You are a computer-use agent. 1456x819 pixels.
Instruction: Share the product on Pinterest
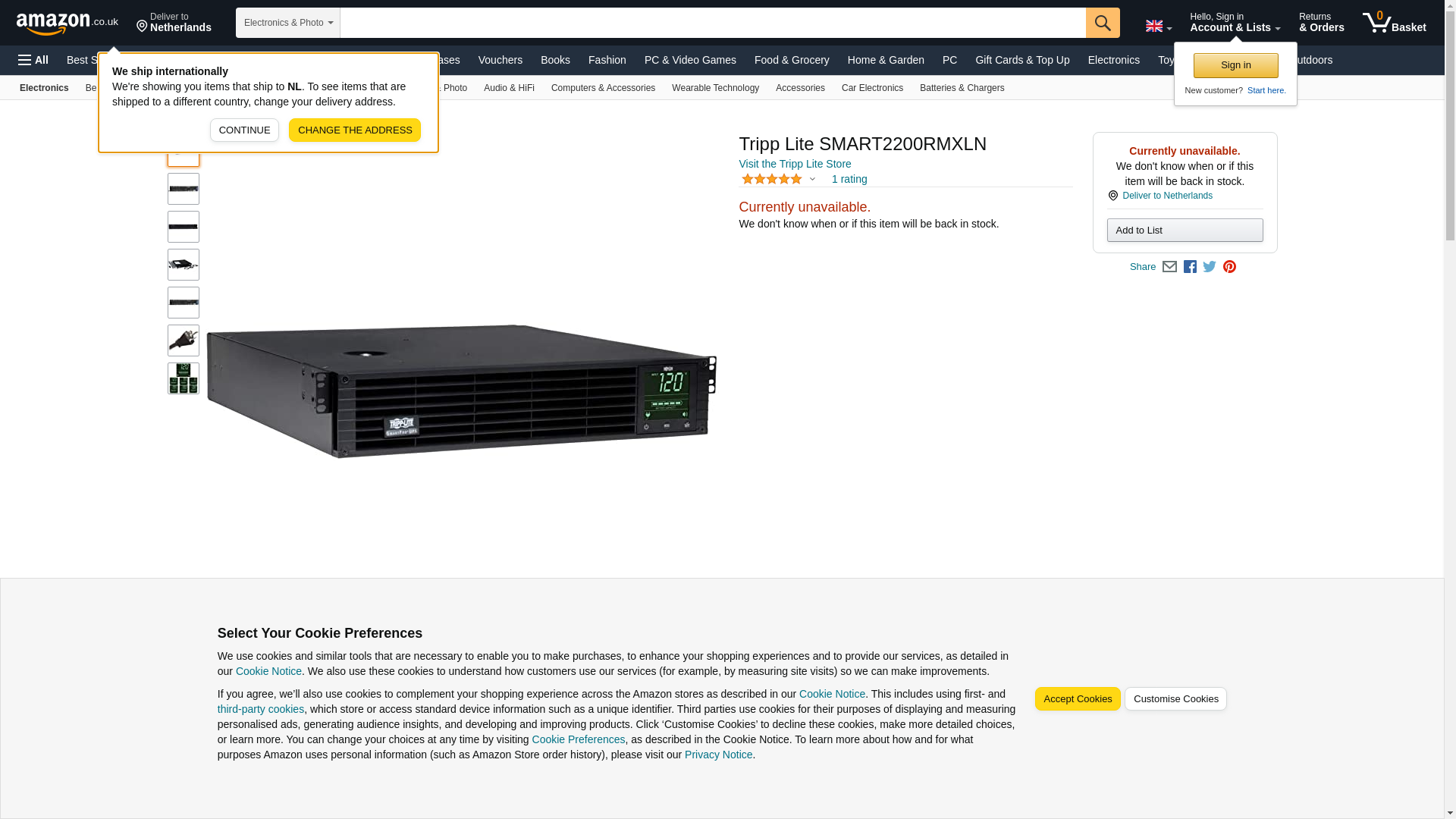point(1229,267)
